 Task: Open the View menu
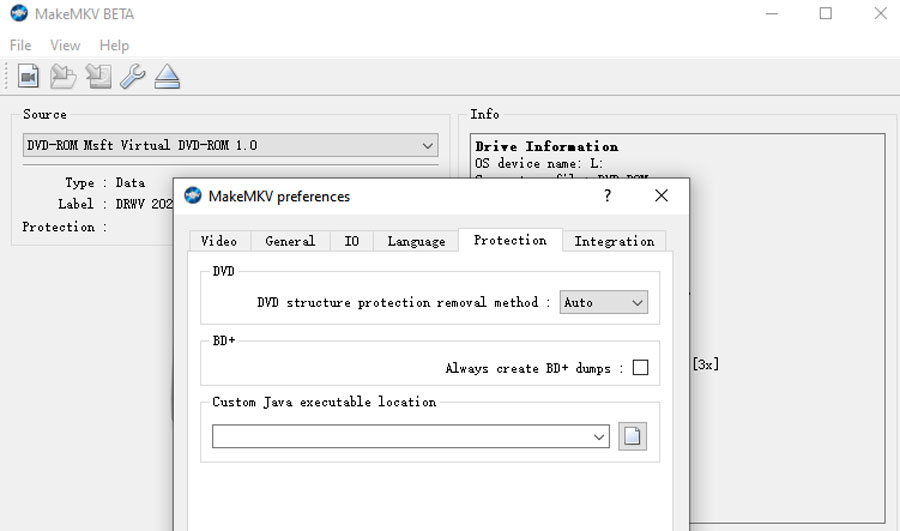point(65,45)
